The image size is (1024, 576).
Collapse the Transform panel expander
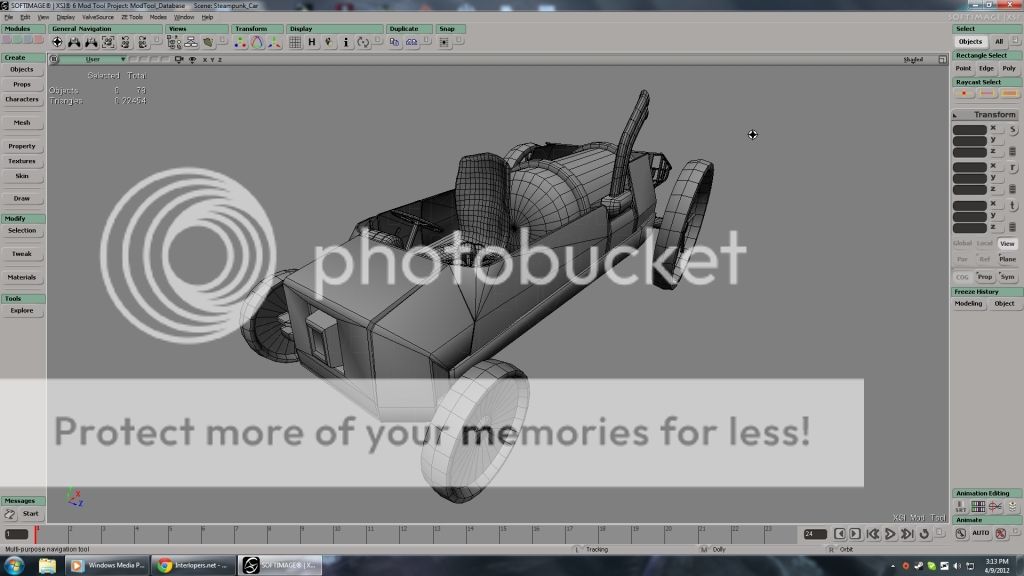coord(957,115)
